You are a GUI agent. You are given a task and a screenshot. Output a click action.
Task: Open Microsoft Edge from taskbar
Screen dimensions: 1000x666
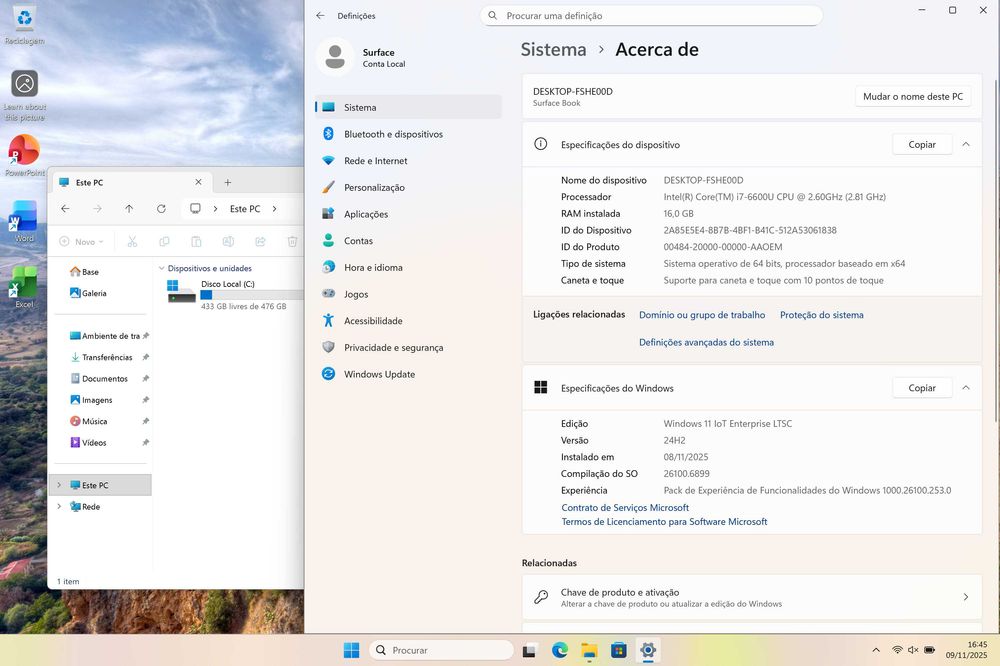click(560, 650)
